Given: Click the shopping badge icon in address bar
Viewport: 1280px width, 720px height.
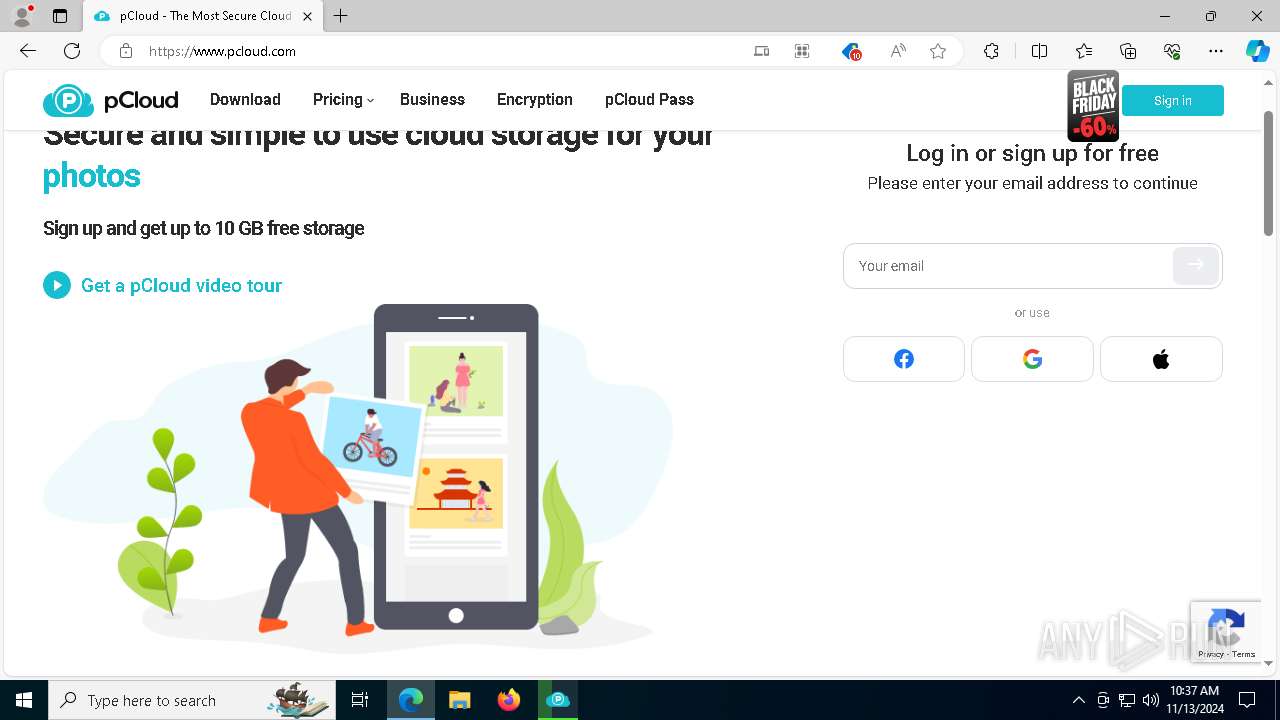Looking at the screenshot, I should click(851, 51).
